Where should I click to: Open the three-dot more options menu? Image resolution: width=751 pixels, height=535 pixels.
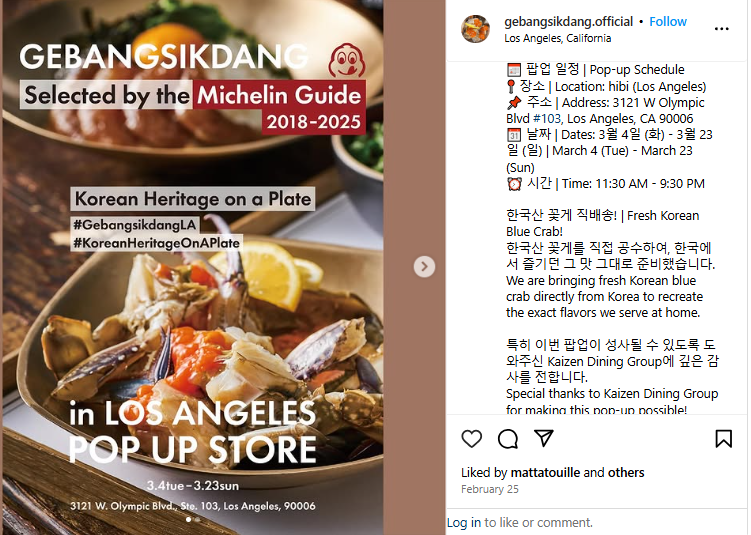tap(721, 29)
